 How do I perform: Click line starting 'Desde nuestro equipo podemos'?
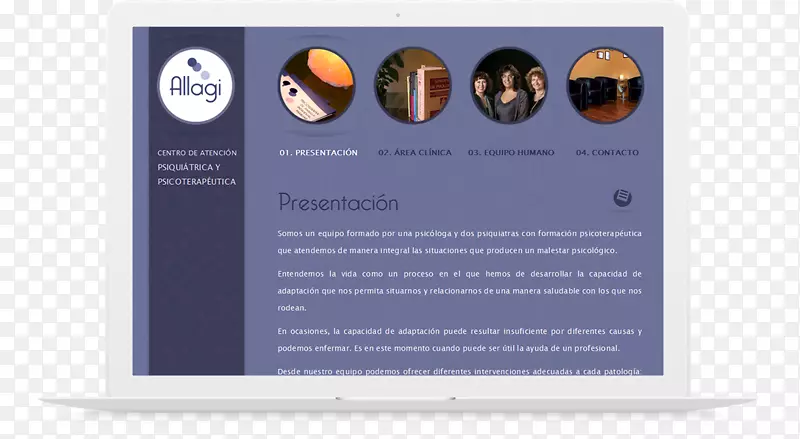(460, 372)
